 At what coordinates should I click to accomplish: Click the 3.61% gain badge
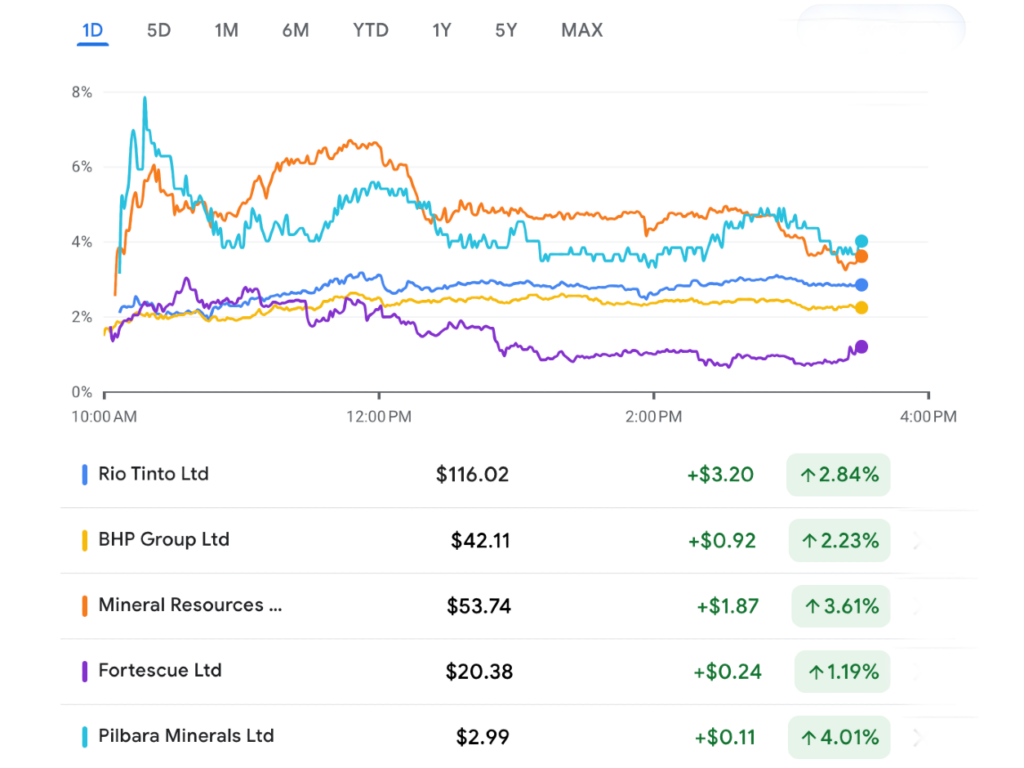840,606
